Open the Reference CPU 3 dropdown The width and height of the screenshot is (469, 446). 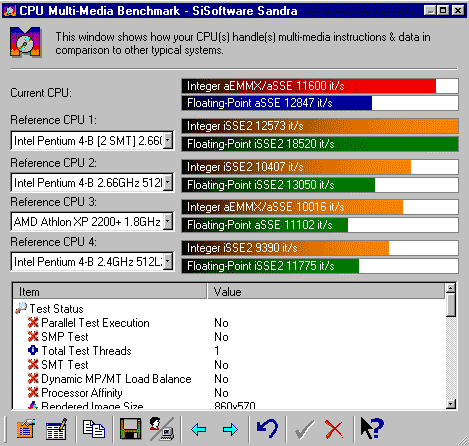(168, 221)
